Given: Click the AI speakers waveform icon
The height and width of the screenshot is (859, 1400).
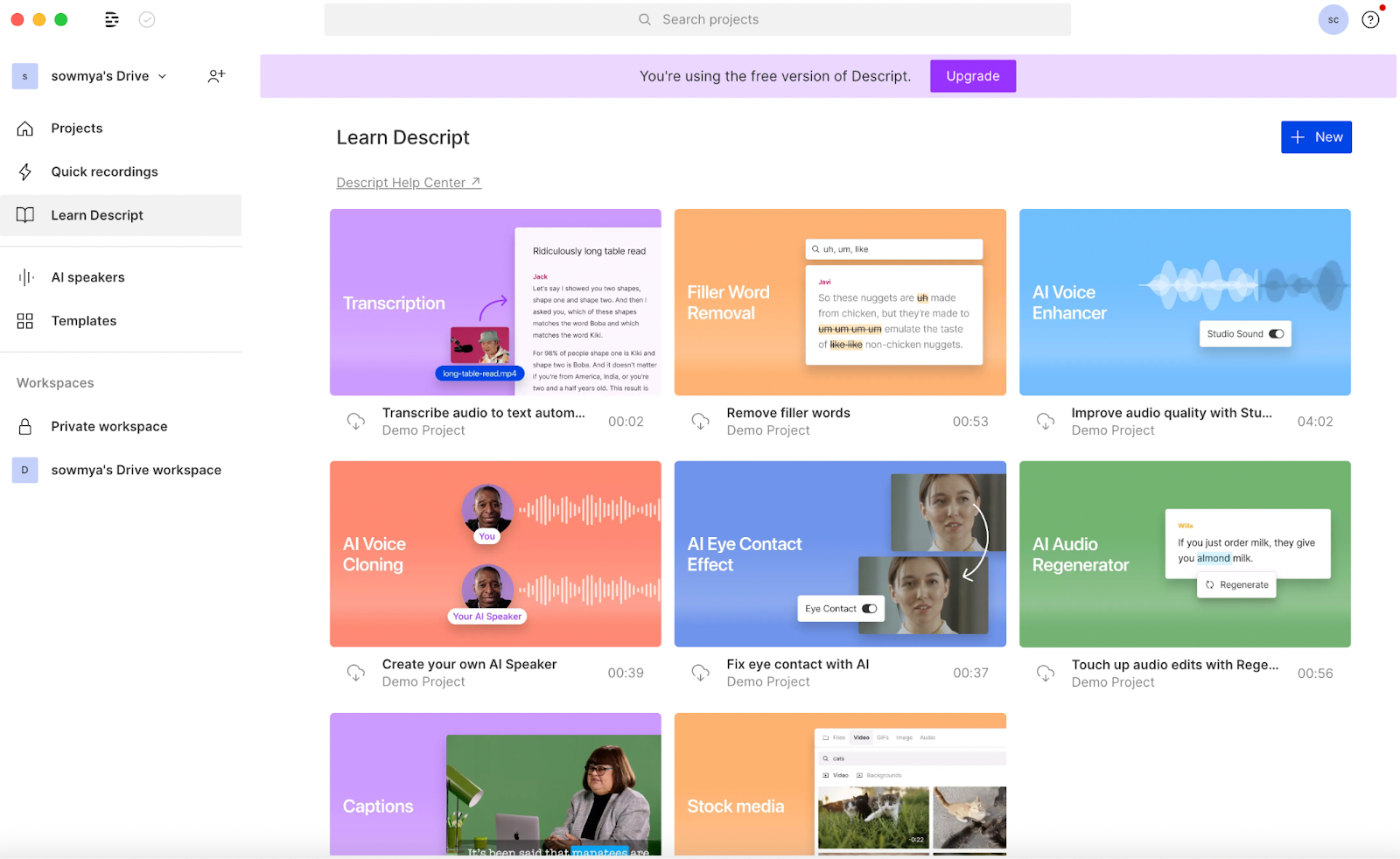Looking at the screenshot, I should point(25,277).
